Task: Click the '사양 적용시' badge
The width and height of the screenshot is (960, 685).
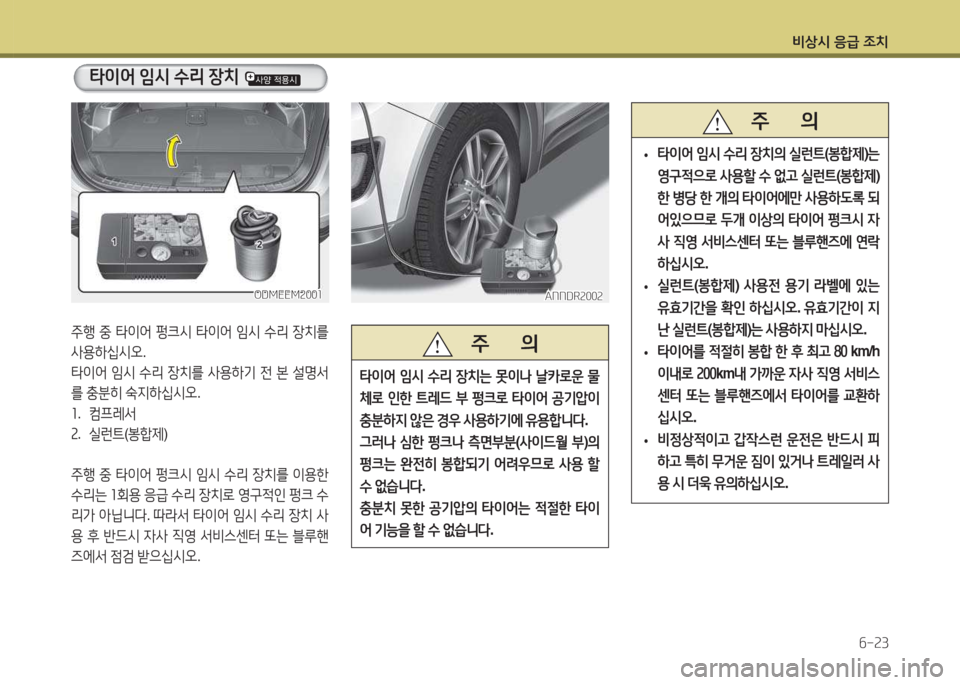Action: (272, 79)
